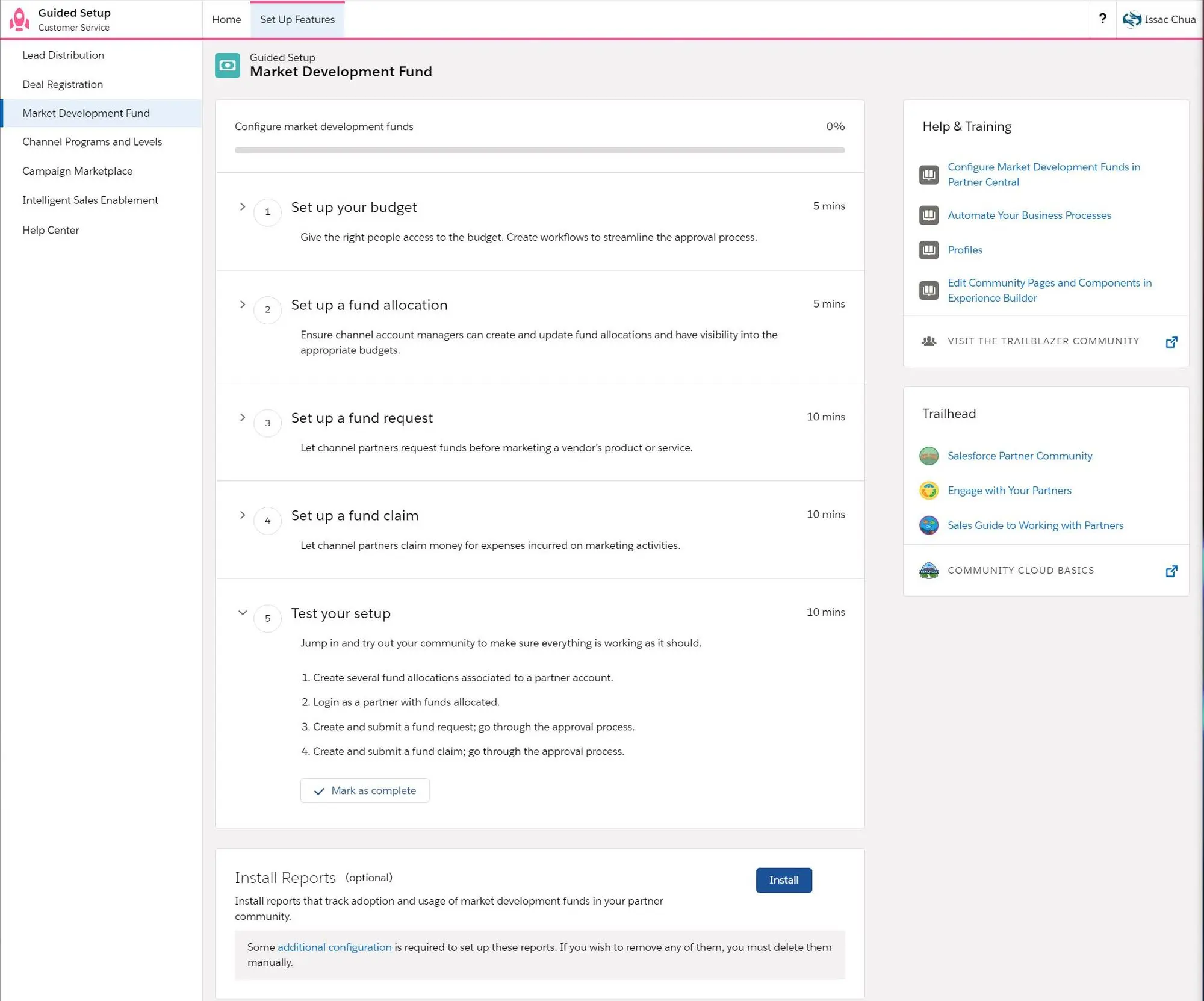Click Sales Guide to Working with Partners badge
This screenshot has width=1204, height=1001.
928,525
